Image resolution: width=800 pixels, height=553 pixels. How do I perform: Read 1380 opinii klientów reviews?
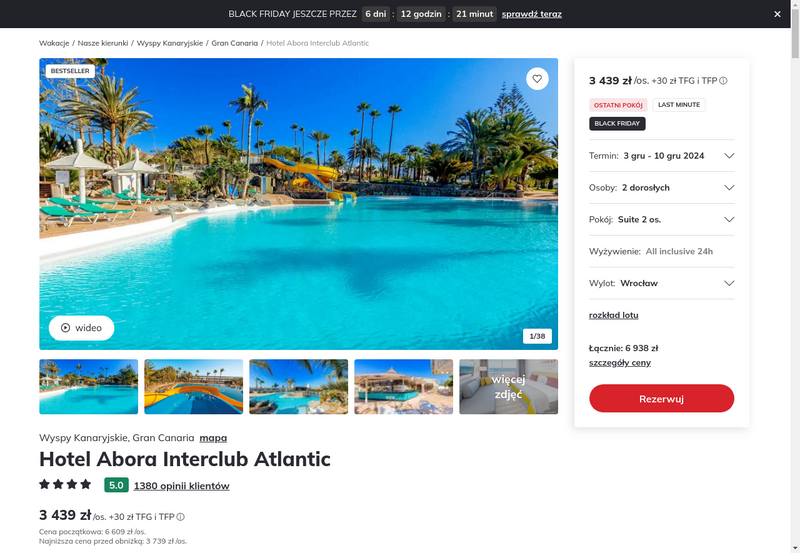coord(182,486)
